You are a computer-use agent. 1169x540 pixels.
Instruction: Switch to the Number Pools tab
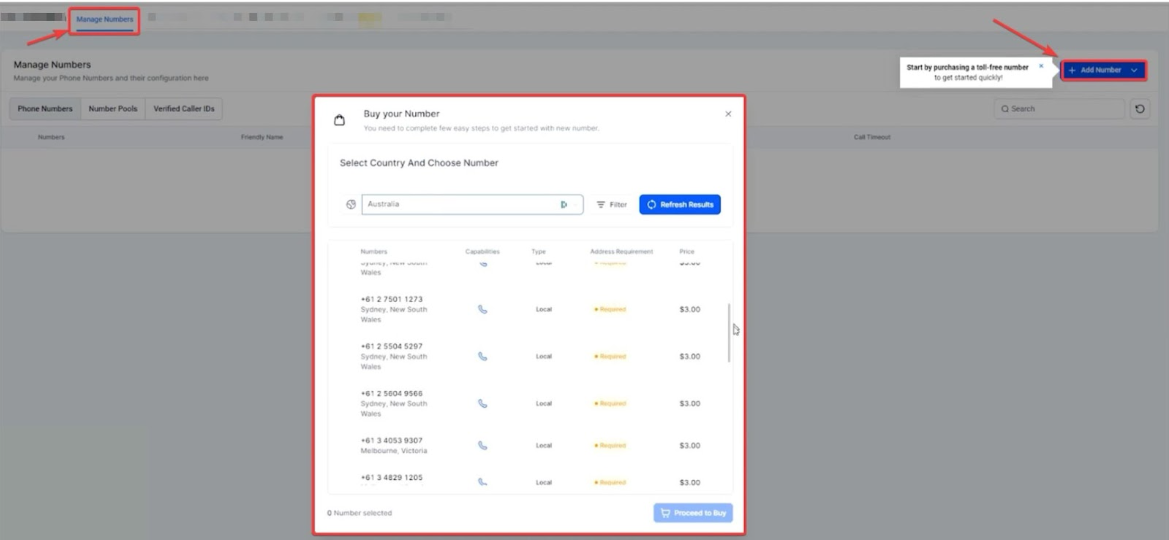tap(113, 108)
